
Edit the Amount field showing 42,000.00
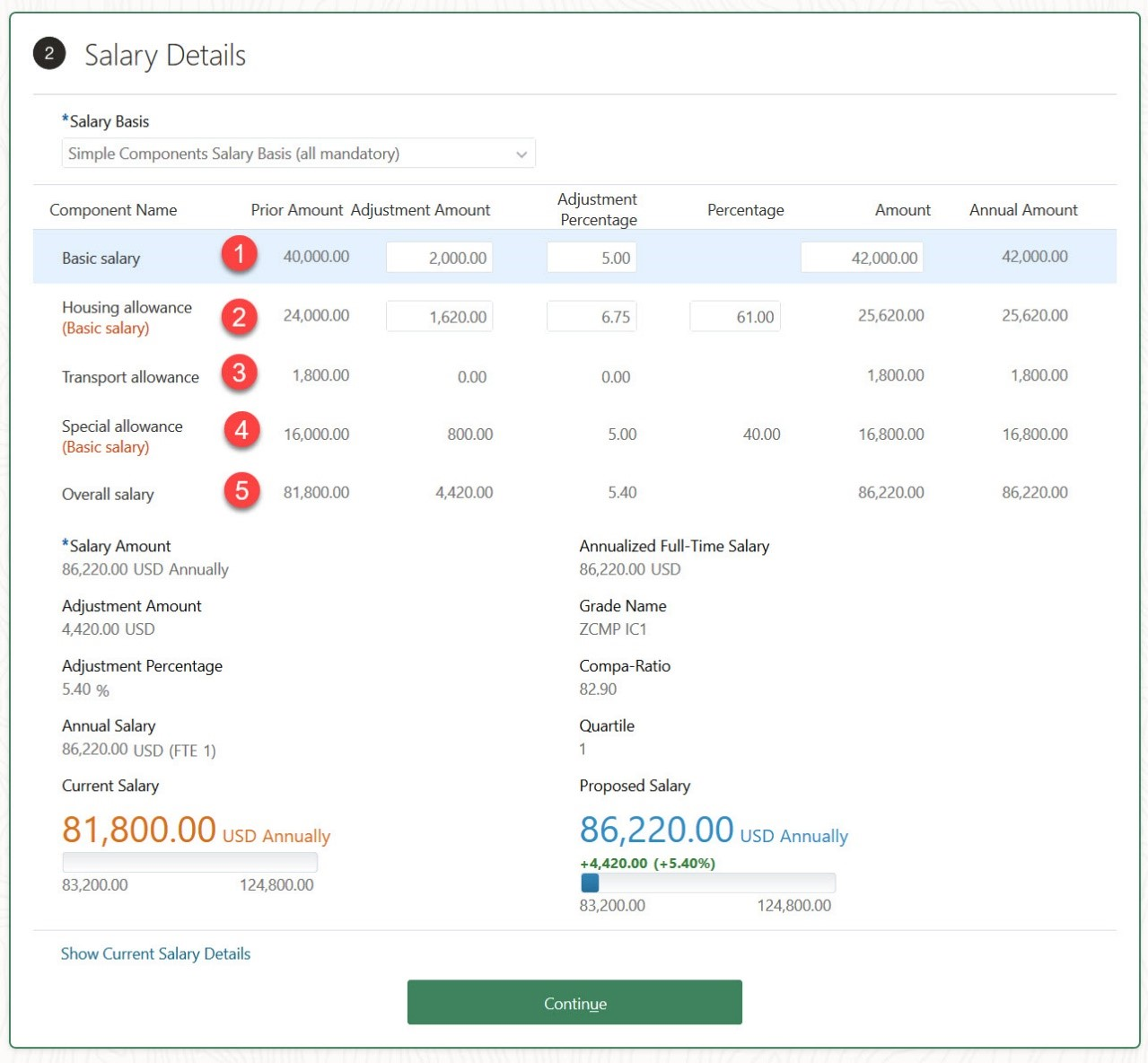(x=862, y=257)
